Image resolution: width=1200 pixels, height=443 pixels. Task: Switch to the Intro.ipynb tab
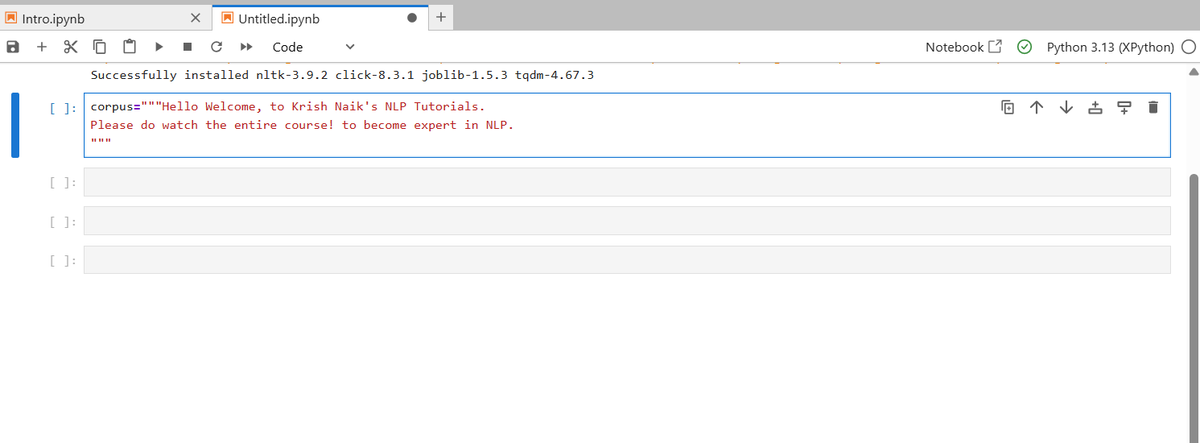(53, 18)
